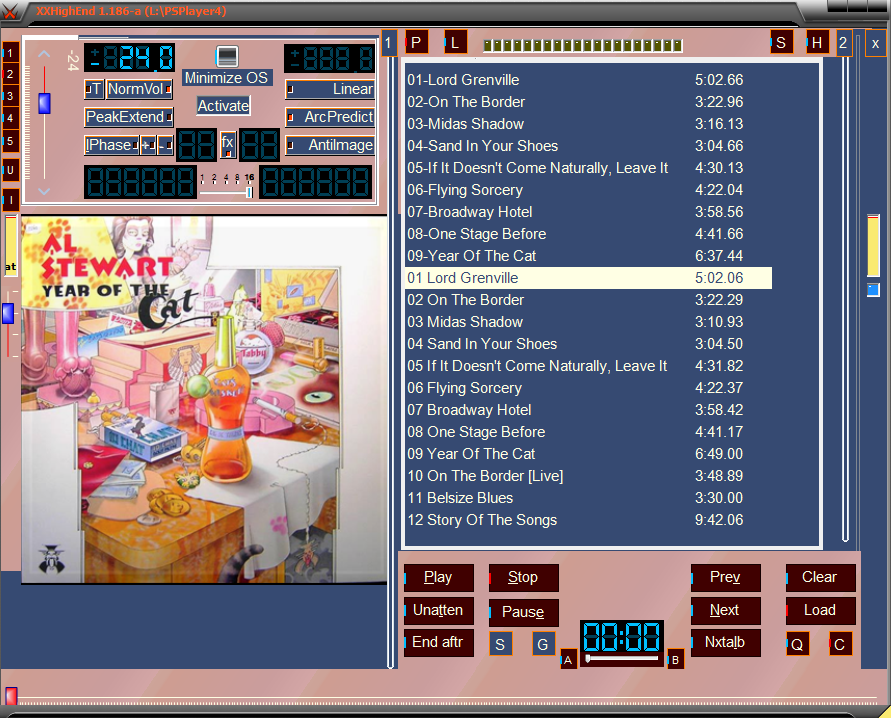The image size is (891, 718).
Task: Lower volume with the down arrow
Action: 44,191
